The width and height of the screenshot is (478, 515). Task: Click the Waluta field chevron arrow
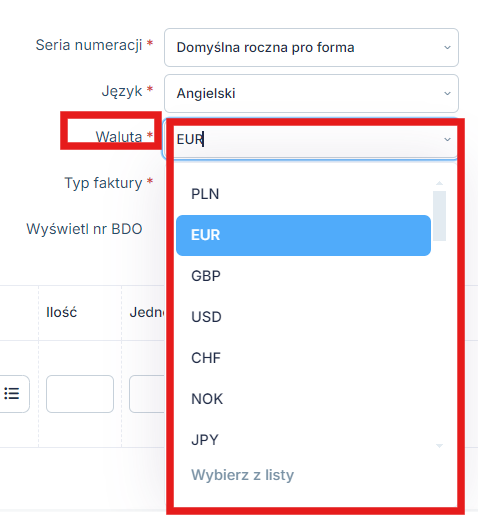[x=447, y=139]
